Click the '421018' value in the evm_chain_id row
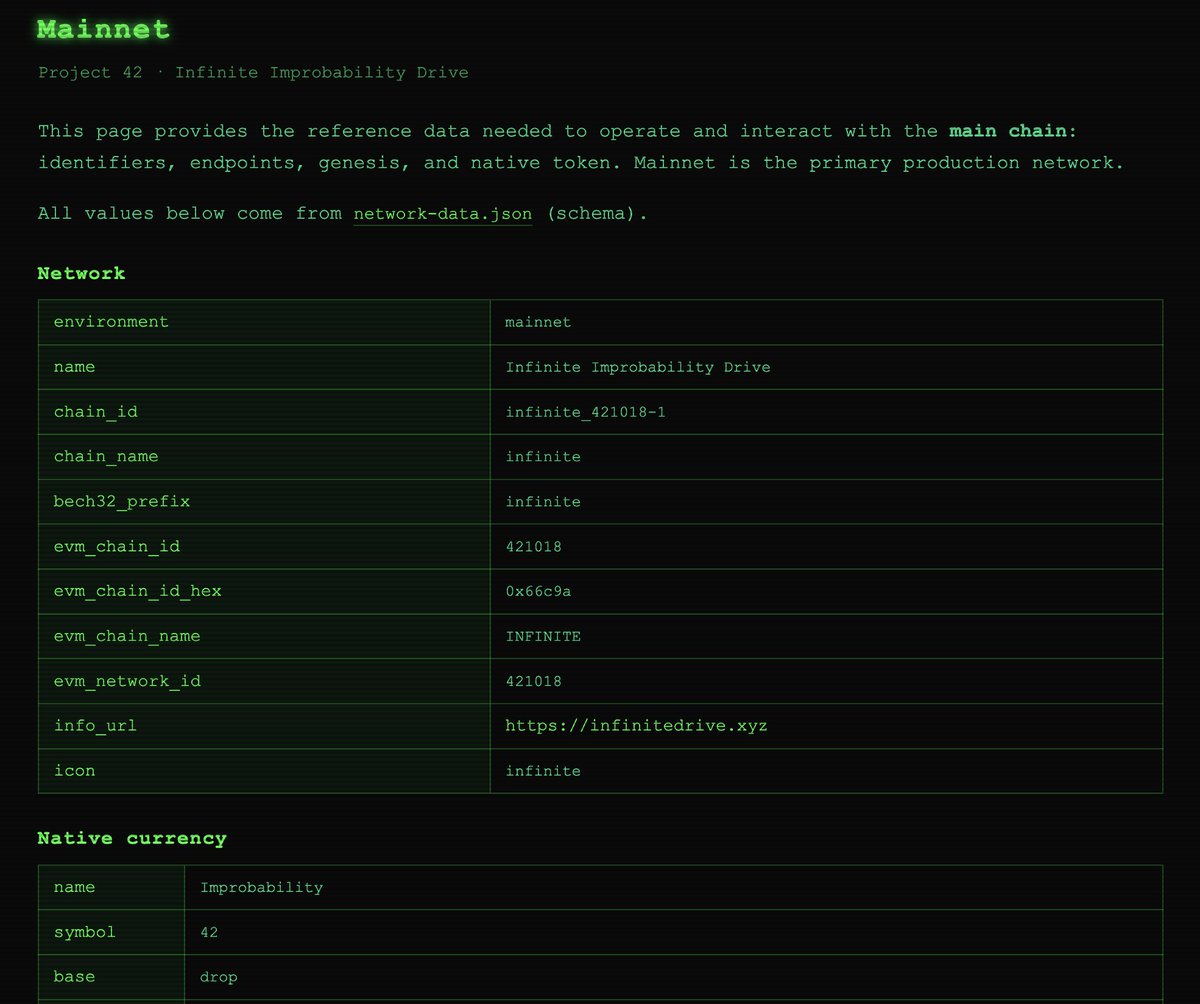The image size is (1200, 1004). pyautogui.click(x=533, y=546)
